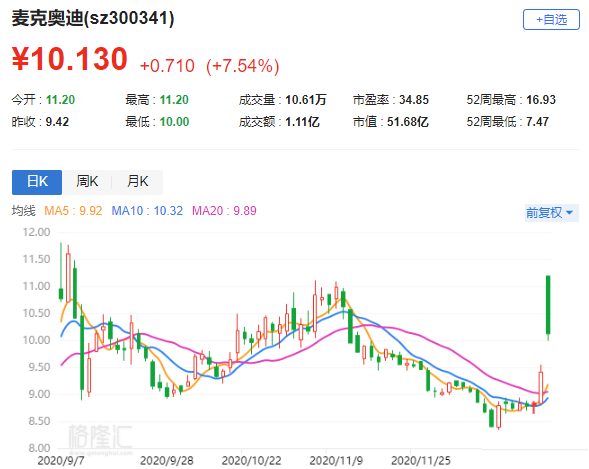This screenshot has width=589, height=469.
Task: Click the latest tall green candlestick
Action: click(548, 305)
